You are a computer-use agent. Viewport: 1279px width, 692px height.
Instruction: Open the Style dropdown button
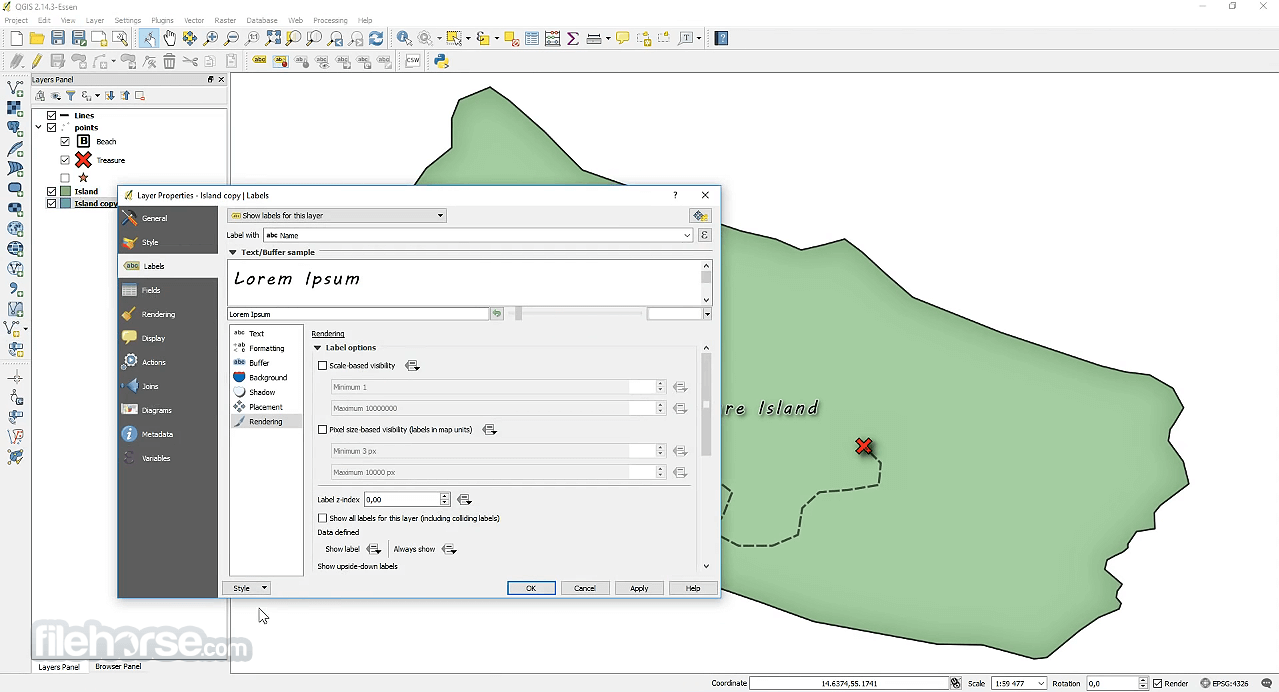click(246, 588)
